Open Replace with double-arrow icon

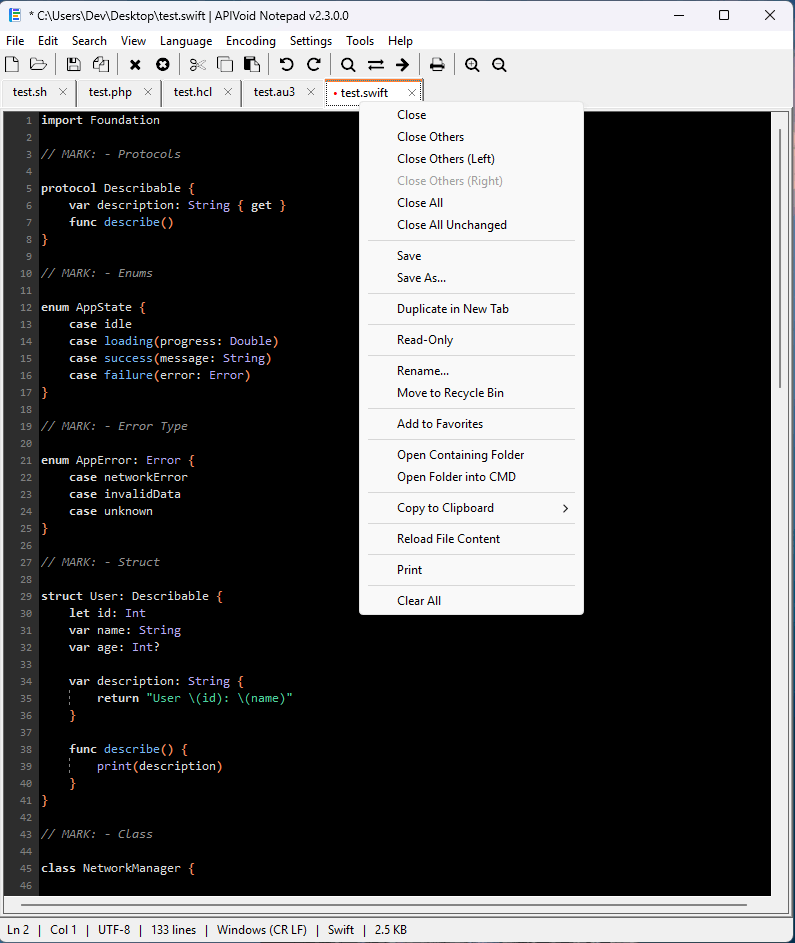pyautogui.click(x=376, y=64)
